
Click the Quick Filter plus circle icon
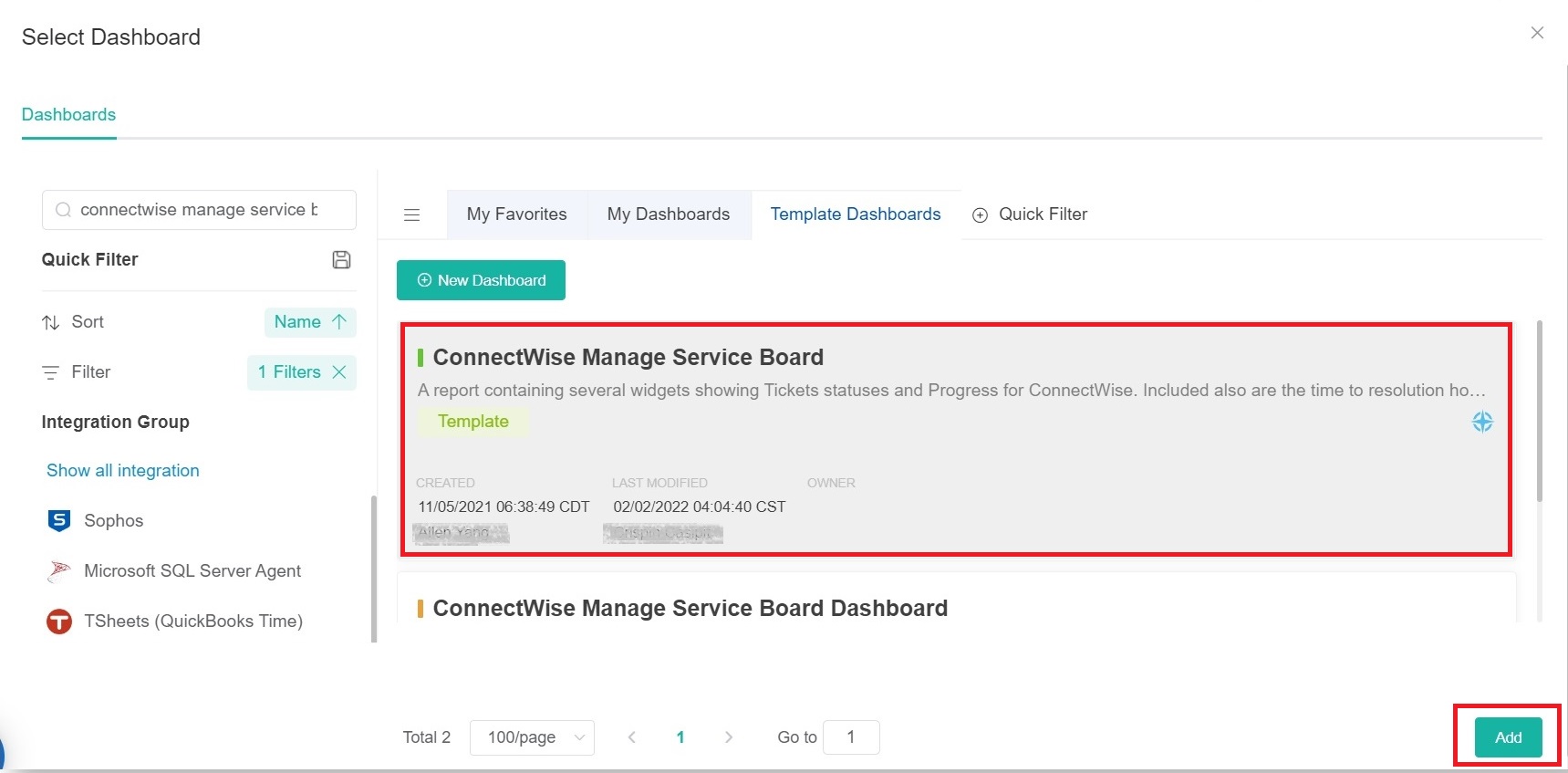pos(980,215)
